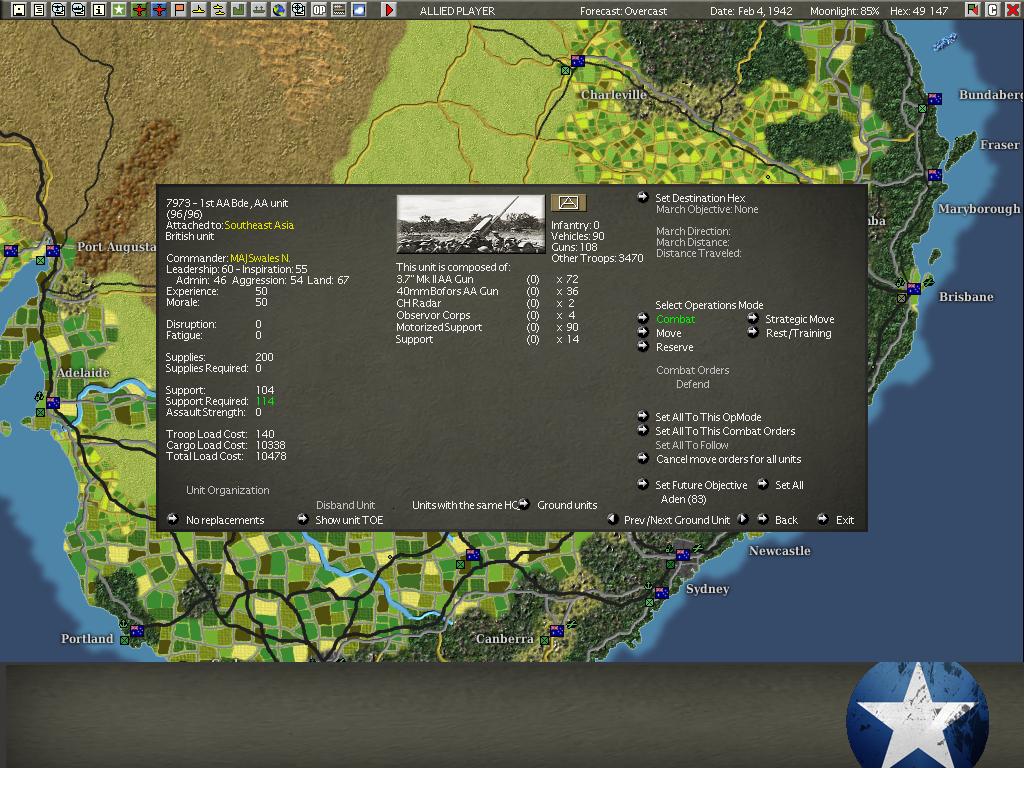Click the green factory toolbar icon

point(238,10)
